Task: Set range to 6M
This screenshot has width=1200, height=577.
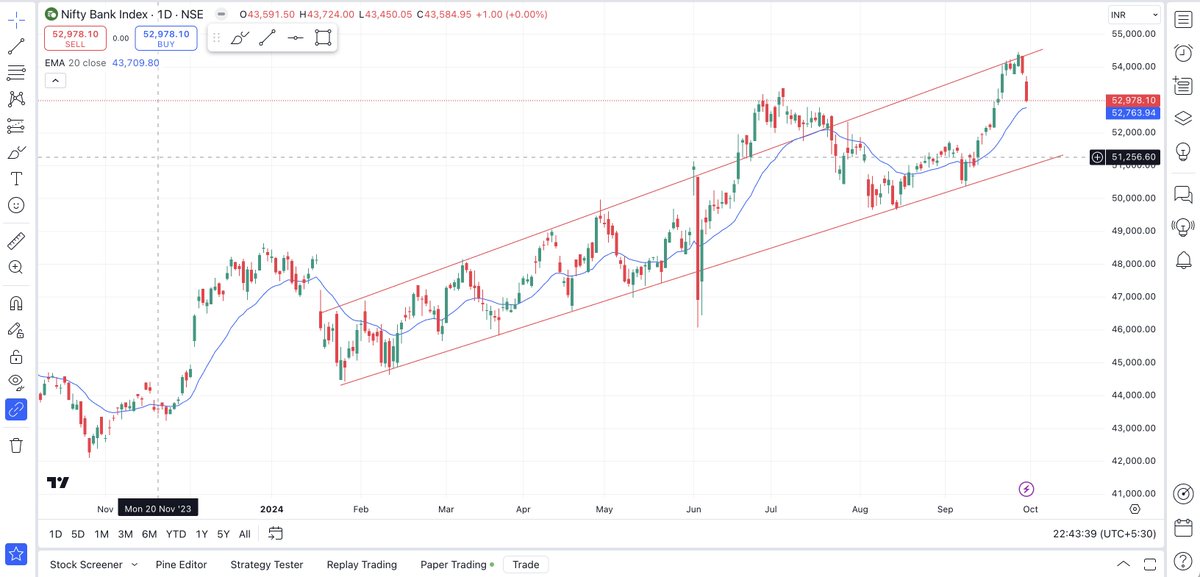Action: (x=150, y=534)
